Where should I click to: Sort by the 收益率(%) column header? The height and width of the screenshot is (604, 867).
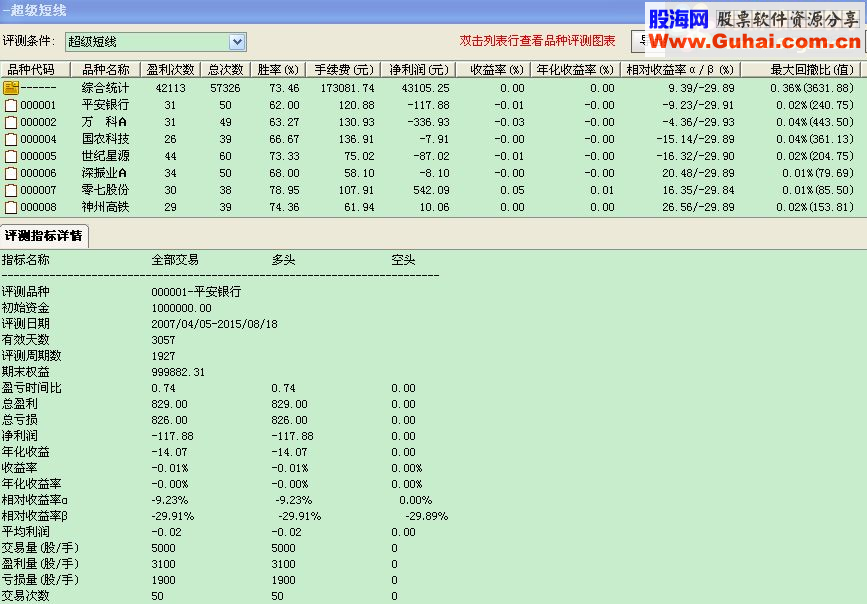[493, 70]
